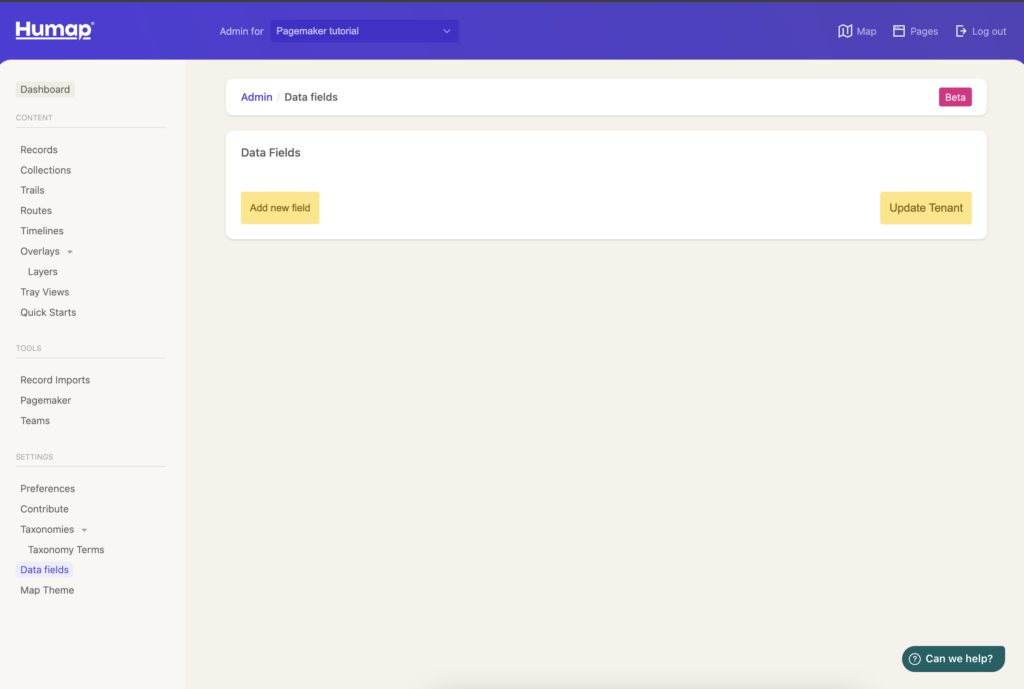Click the Beta badge

[x=955, y=97]
